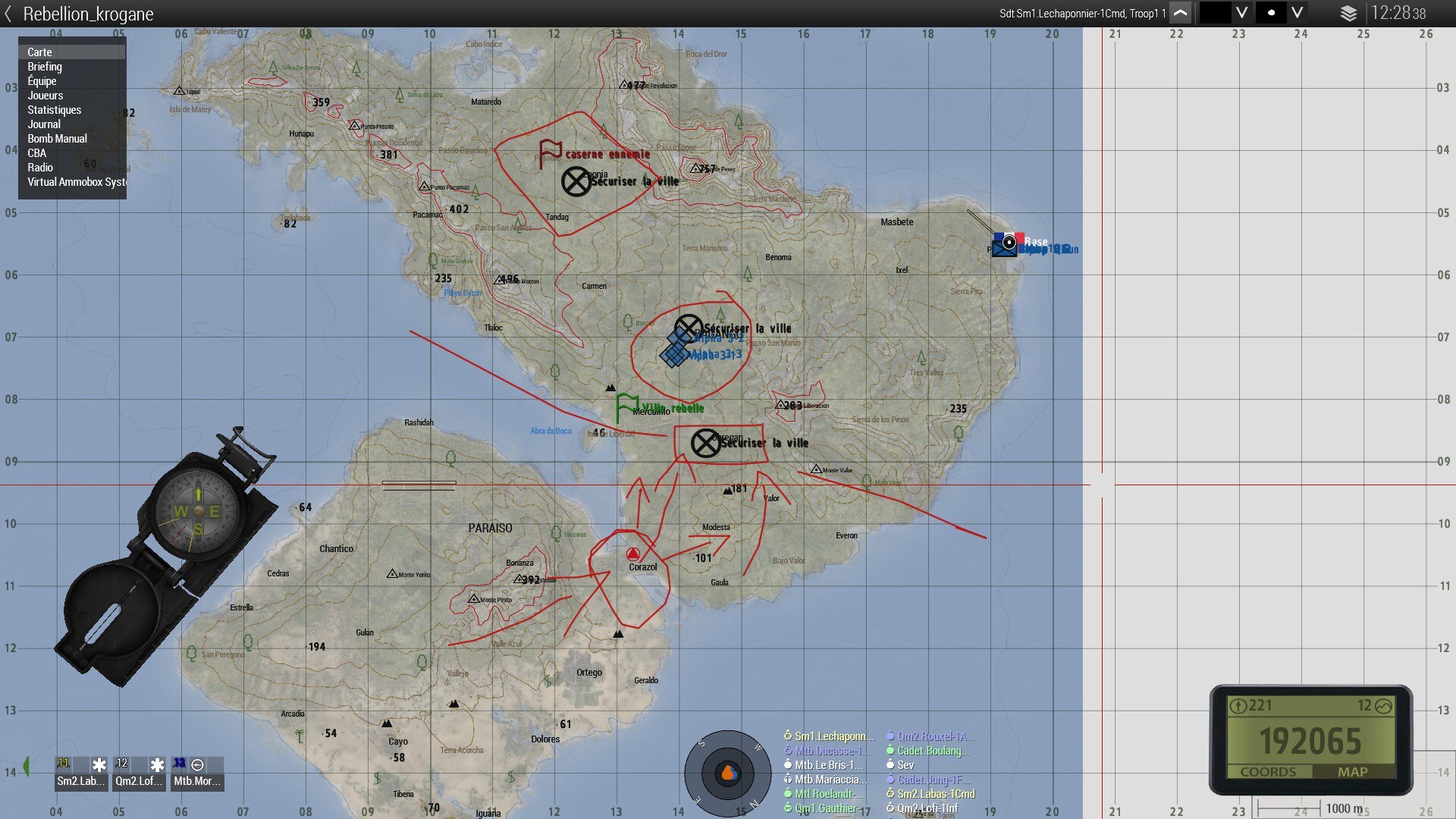Click the circular radar in bottom center

727,773
